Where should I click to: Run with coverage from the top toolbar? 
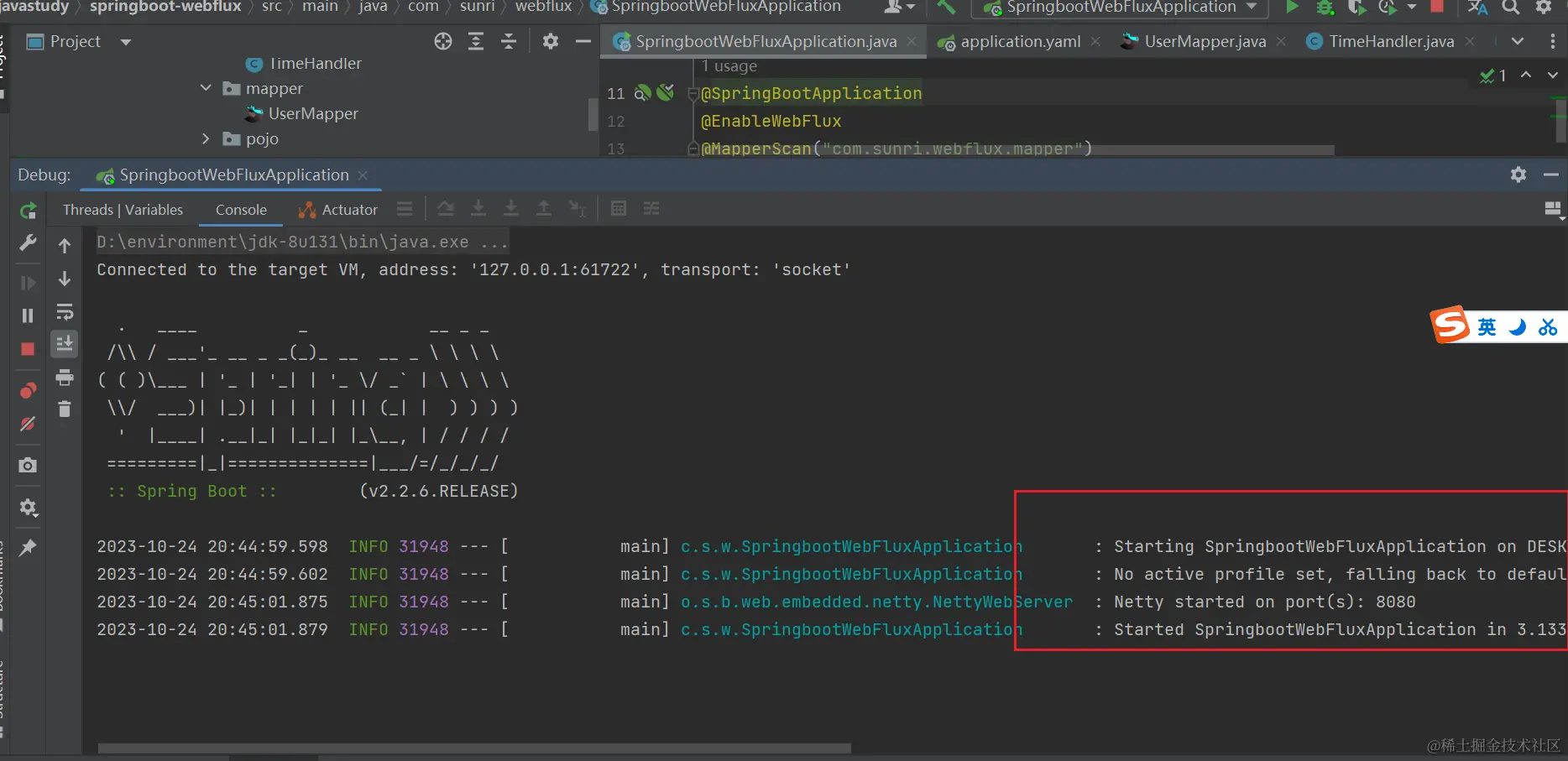(1356, 7)
